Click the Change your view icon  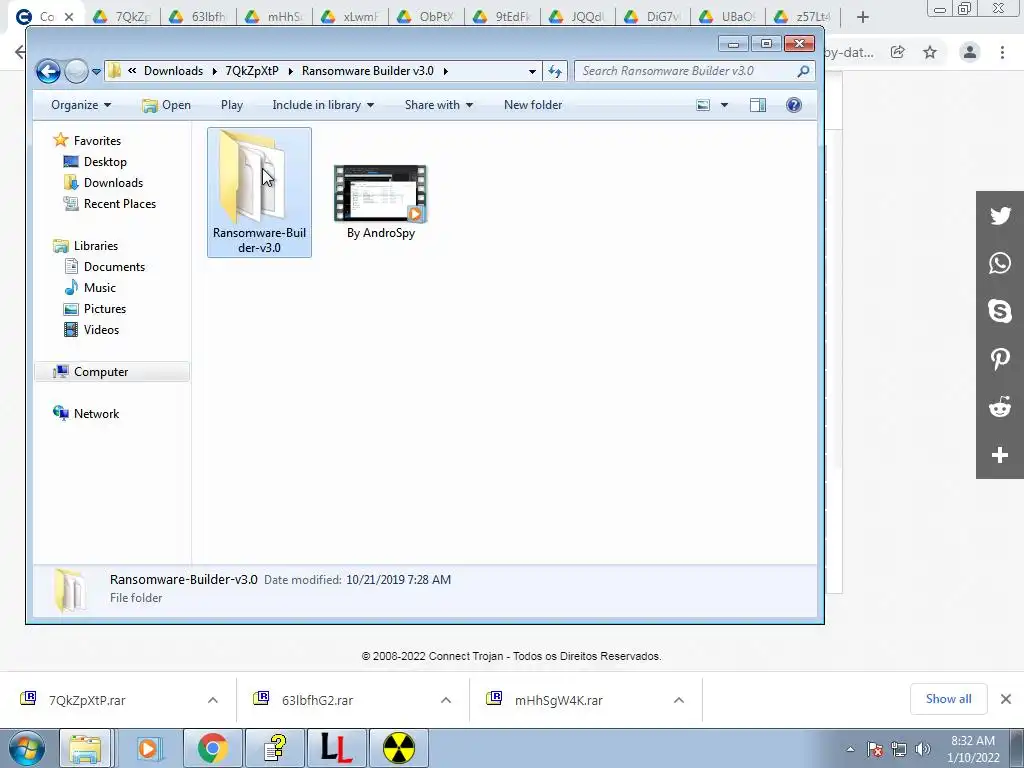click(703, 104)
